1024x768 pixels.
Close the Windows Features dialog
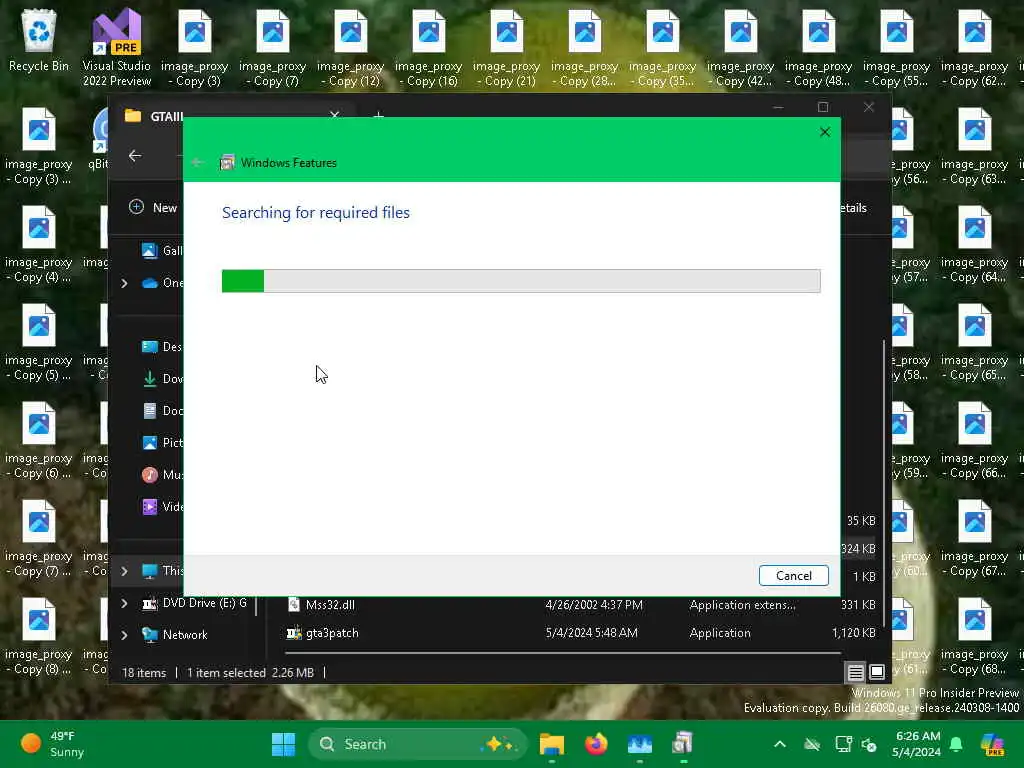pyautogui.click(x=825, y=132)
